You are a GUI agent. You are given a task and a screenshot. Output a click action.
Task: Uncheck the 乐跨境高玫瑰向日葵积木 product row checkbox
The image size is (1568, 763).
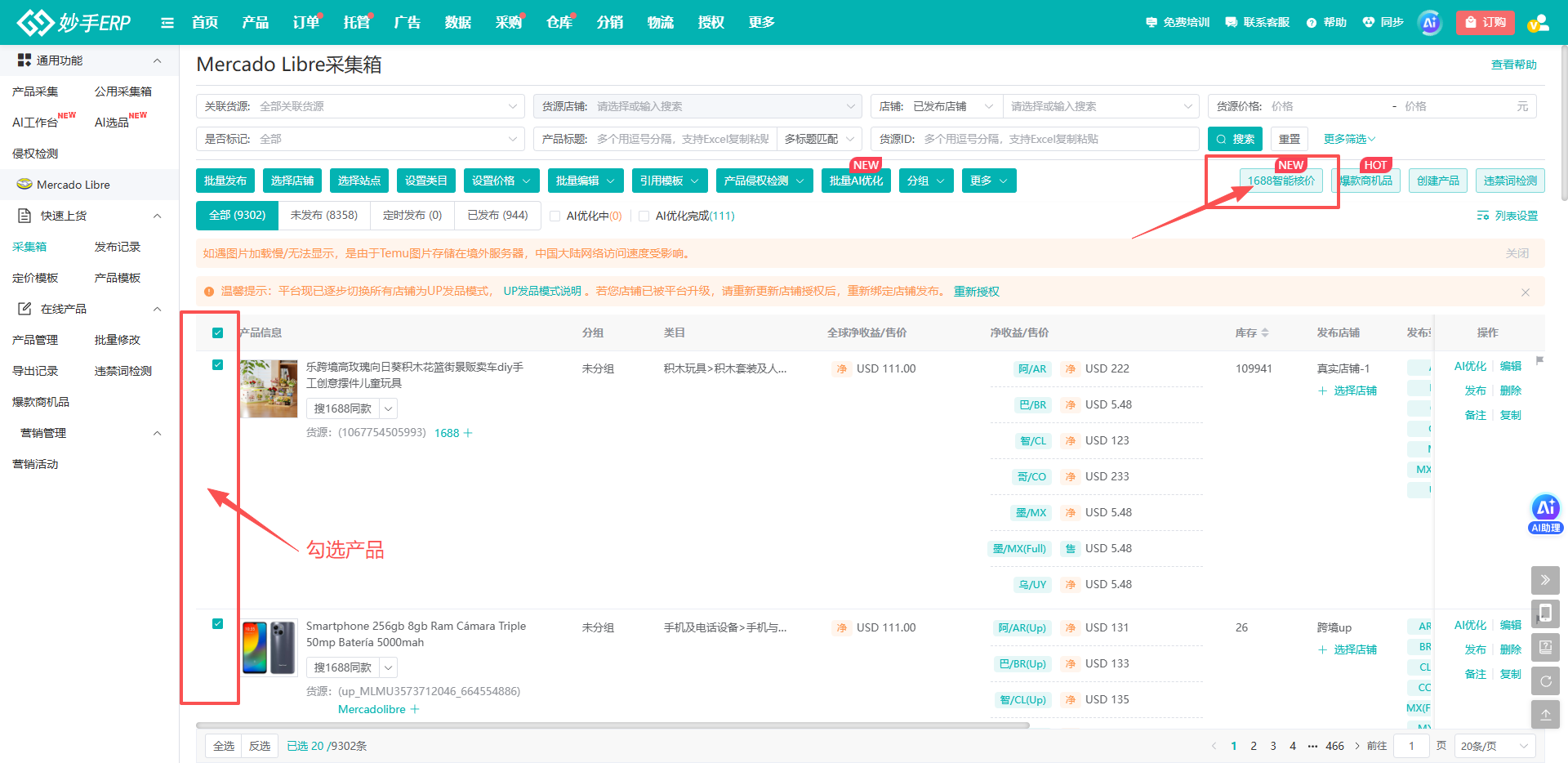pyautogui.click(x=217, y=364)
